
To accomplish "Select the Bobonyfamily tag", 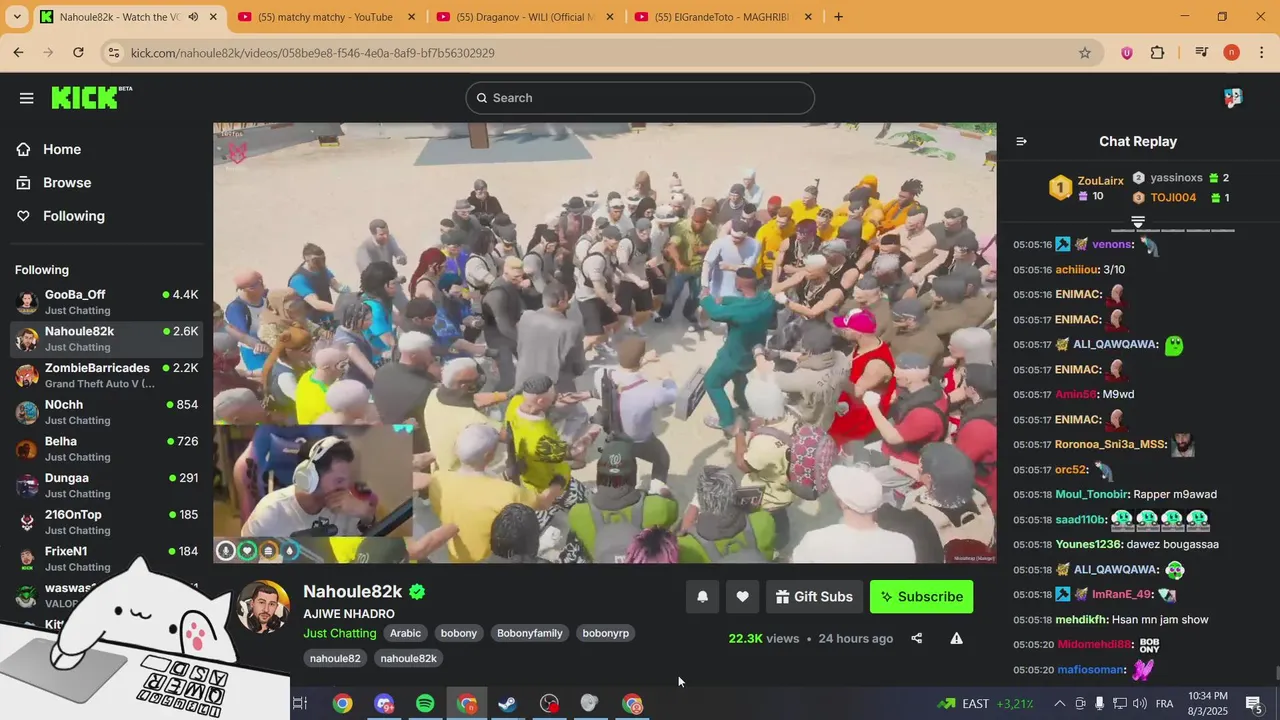I will [x=530, y=633].
